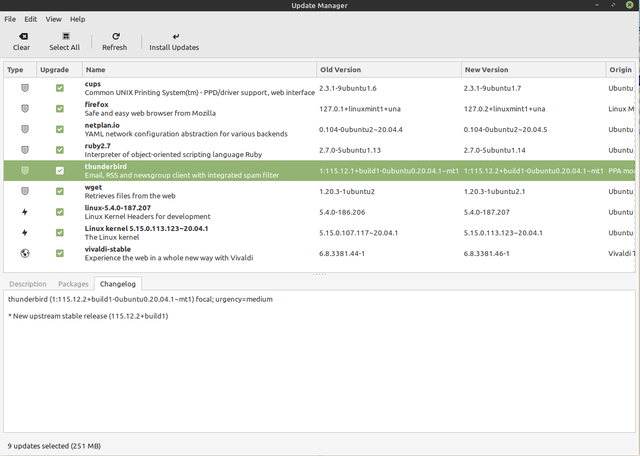
Task: Click new version 6.8.3381.46-1
Action: (x=487, y=254)
